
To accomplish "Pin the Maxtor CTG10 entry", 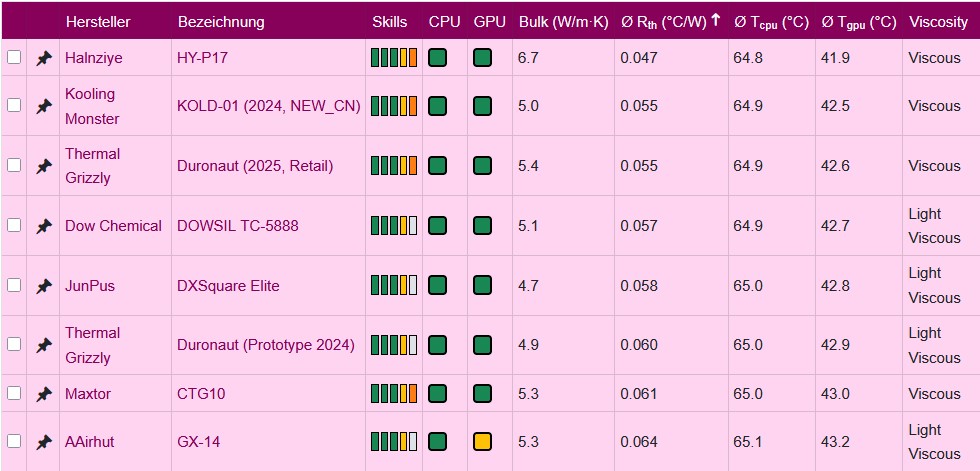I will tap(44, 394).
